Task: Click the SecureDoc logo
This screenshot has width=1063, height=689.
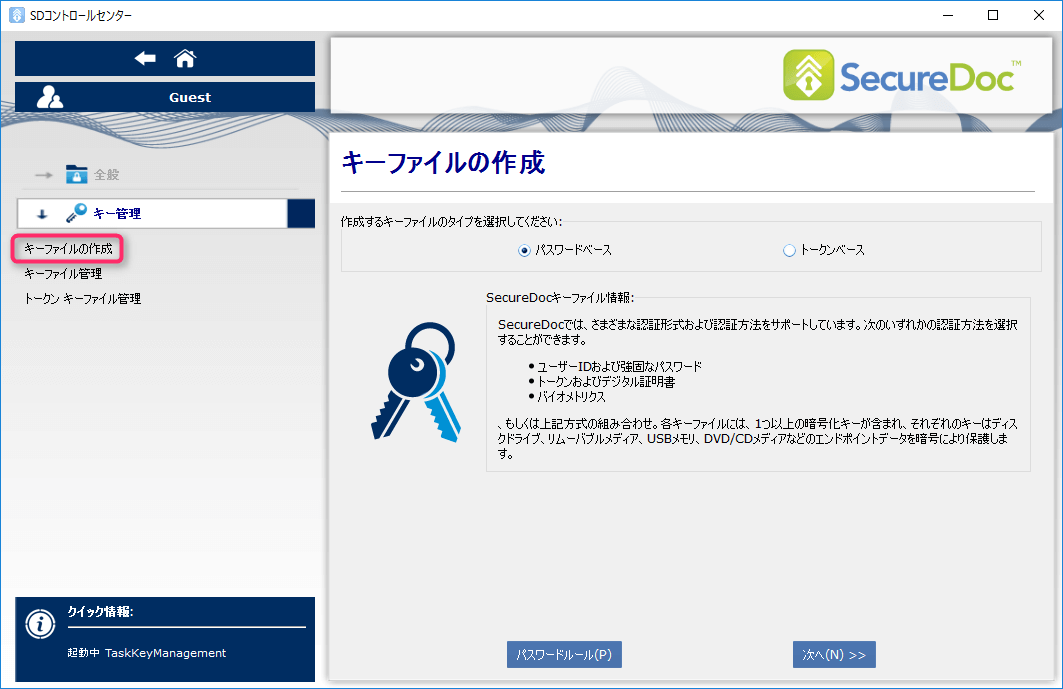Action: tap(902, 77)
